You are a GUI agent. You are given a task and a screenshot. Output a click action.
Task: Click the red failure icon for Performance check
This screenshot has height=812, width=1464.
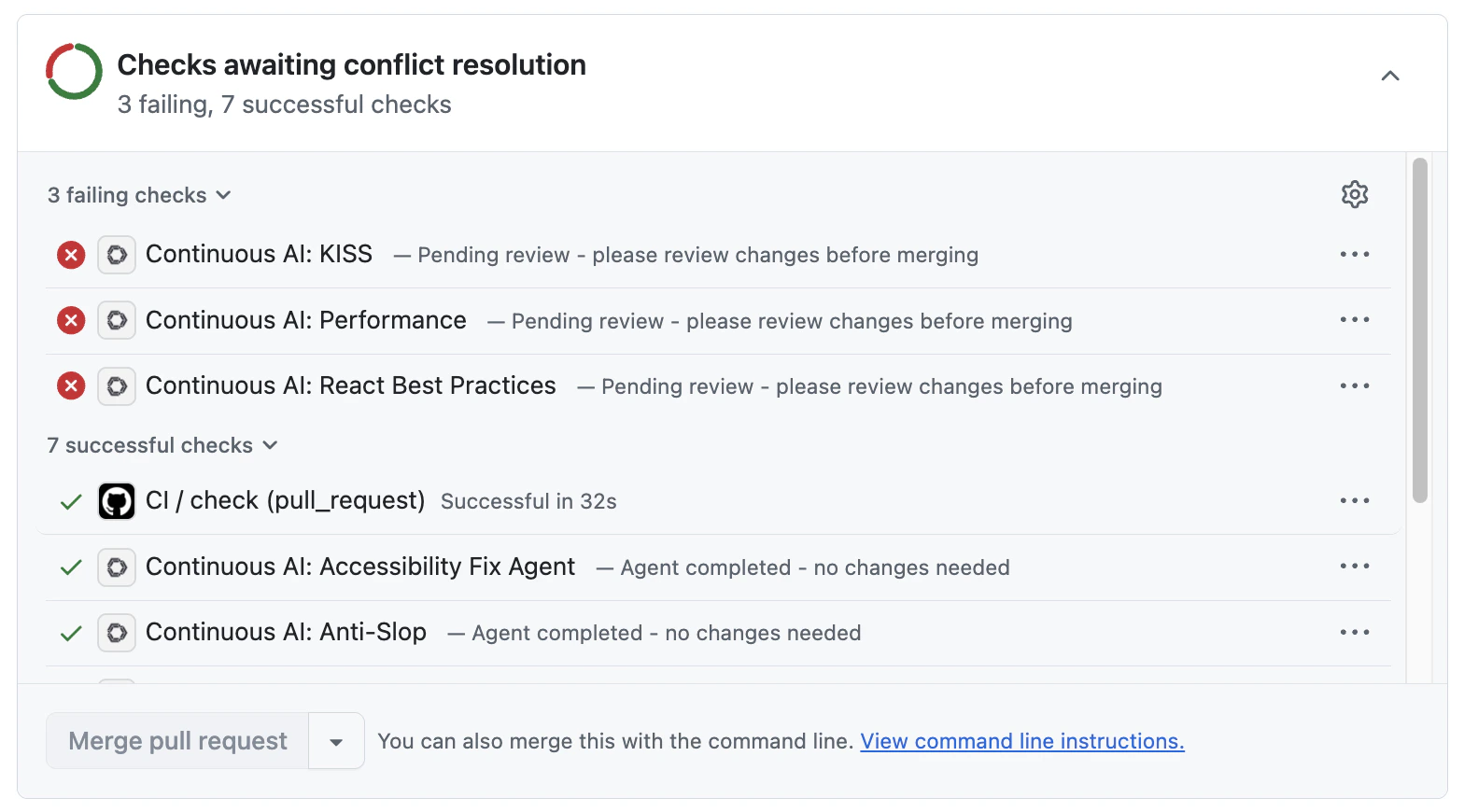point(70,320)
